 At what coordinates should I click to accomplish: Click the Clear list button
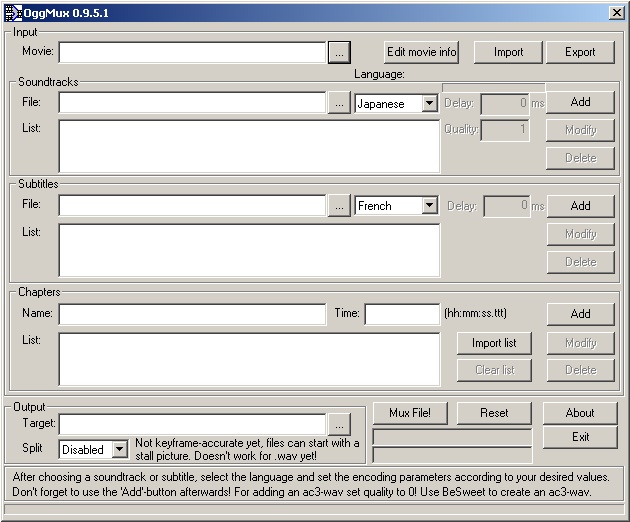[x=494, y=370]
